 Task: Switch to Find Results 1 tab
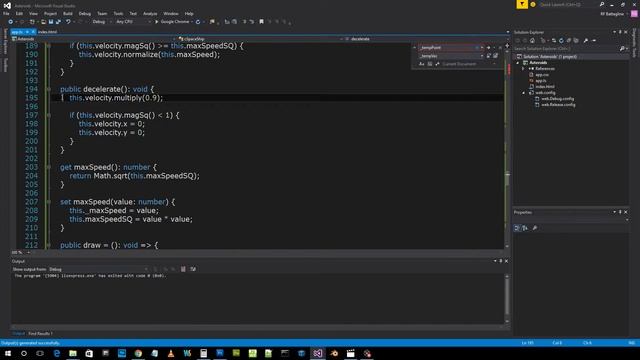coord(40,333)
